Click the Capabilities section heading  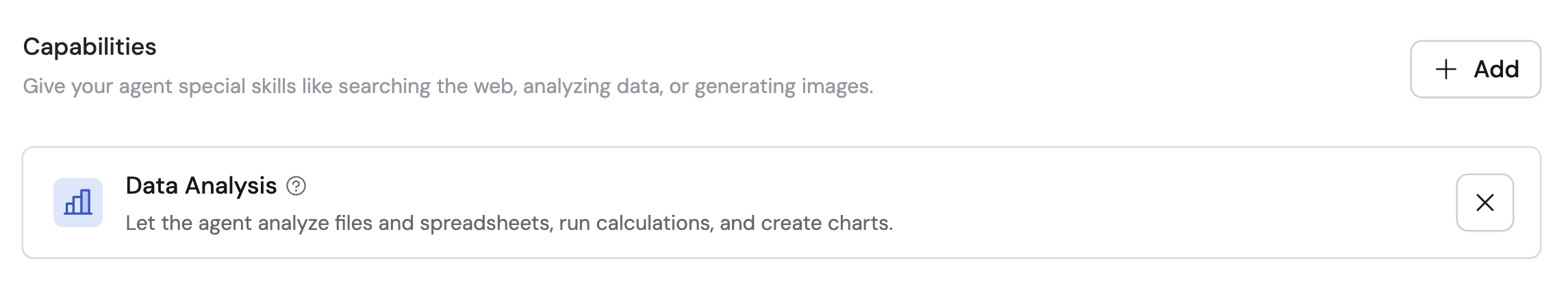[90, 47]
